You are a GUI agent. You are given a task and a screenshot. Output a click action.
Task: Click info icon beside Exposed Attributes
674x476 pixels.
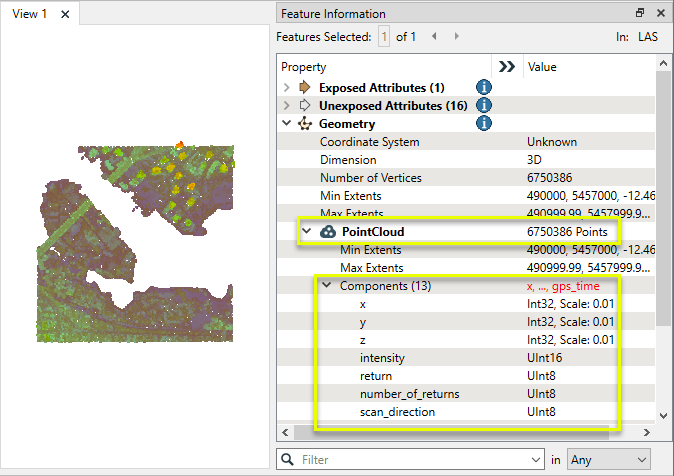tap(483, 87)
